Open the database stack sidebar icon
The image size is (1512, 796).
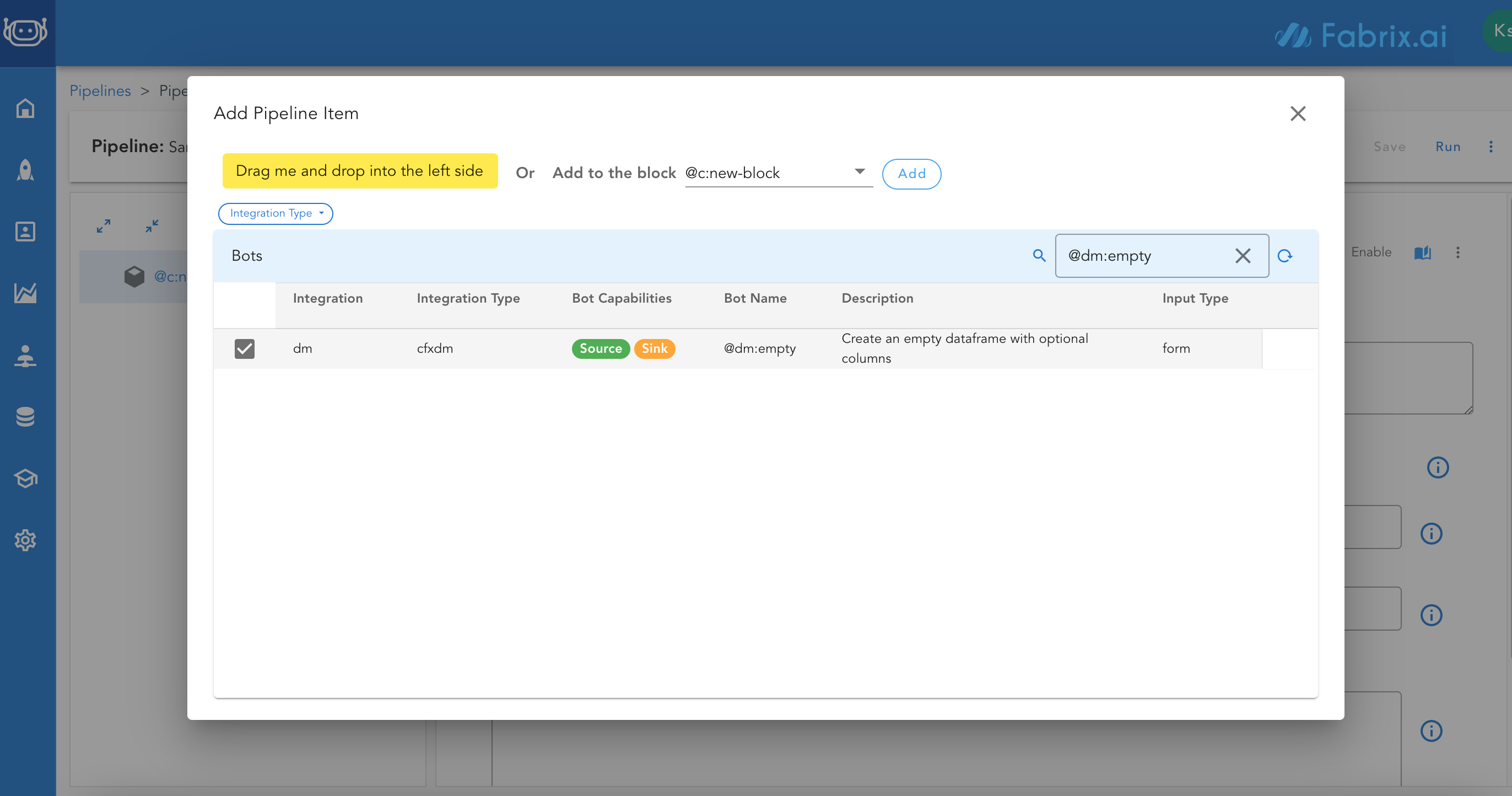click(25, 417)
